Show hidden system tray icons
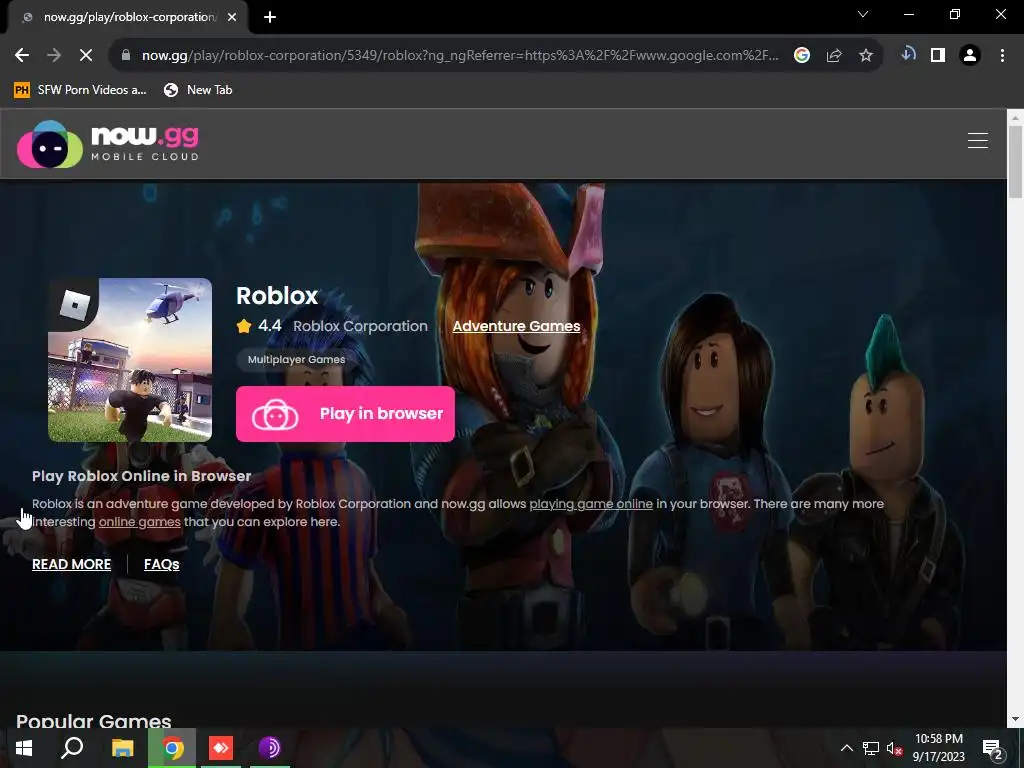Viewport: 1024px width, 768px height. tap(846, 748)
